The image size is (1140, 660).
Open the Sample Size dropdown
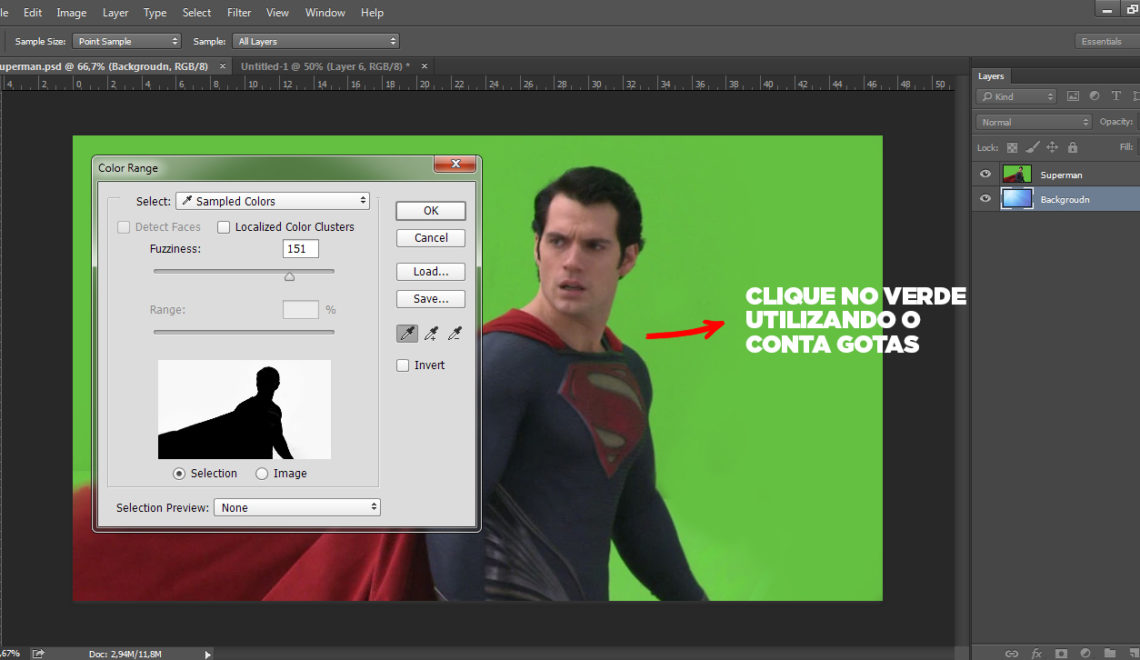coord(127,41)
